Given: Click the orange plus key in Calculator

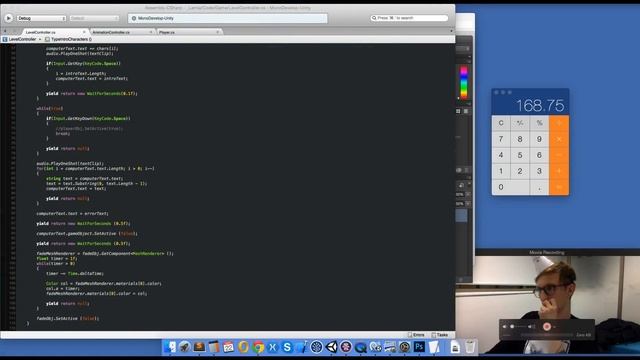Looking at the screenshot, I should coord(559,171).
